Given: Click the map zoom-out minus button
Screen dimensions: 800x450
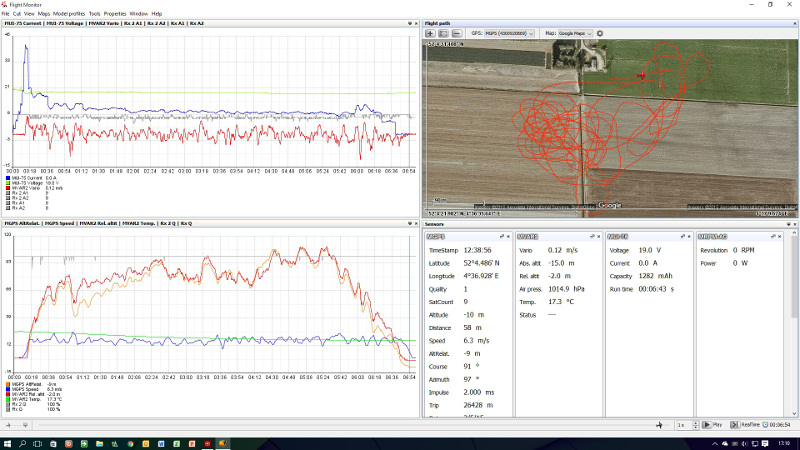Looking at the screenshot, I should point(457,33).
